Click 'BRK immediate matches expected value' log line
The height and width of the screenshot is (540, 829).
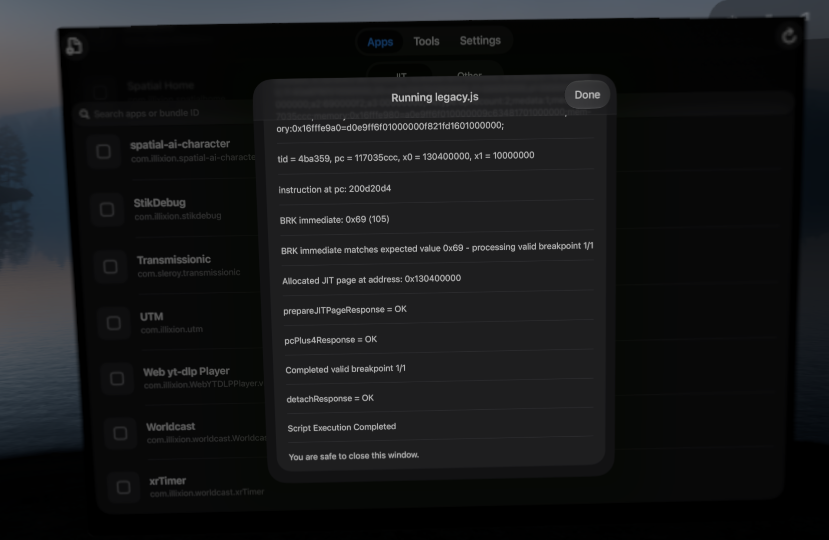pos(437,248)
